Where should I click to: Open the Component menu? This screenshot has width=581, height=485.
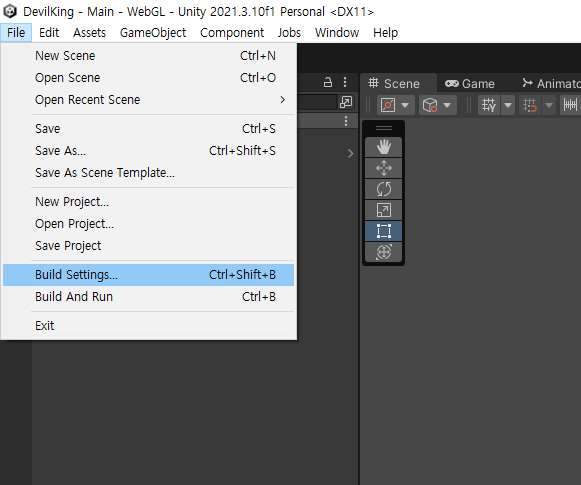tap(232, 33)
